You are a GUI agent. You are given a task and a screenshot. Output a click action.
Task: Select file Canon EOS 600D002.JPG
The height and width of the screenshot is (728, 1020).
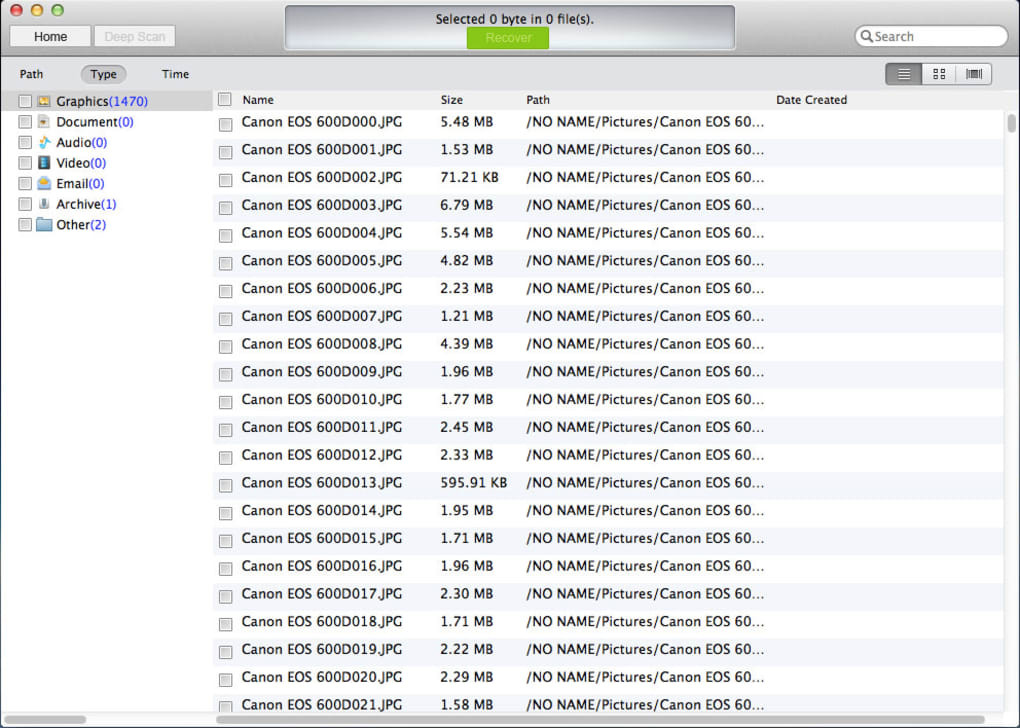click(x=321, y=178)
